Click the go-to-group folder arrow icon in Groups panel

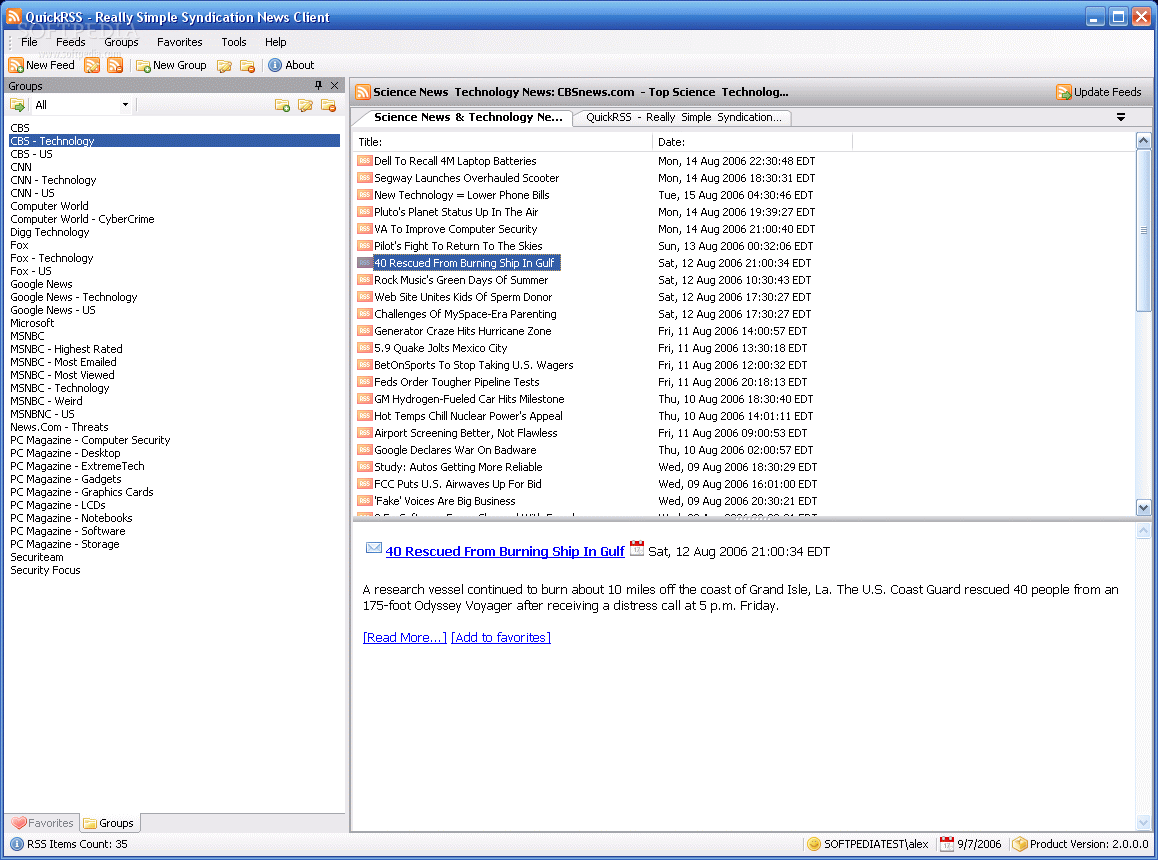pyautogui.click(x=17, y=105)
